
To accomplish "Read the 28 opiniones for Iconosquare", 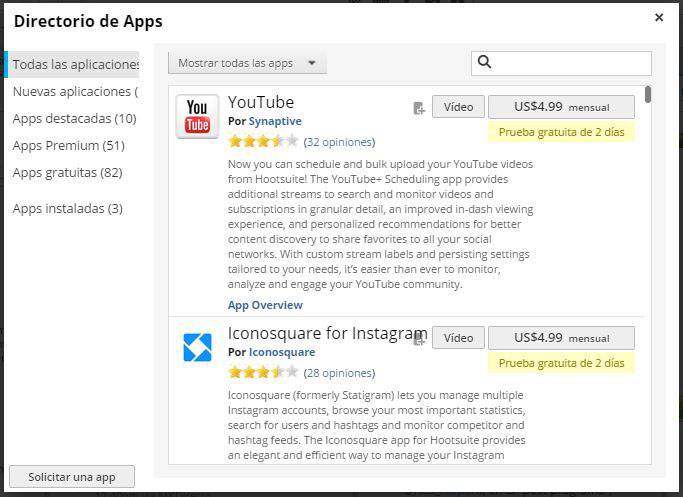I will [339, 373].
